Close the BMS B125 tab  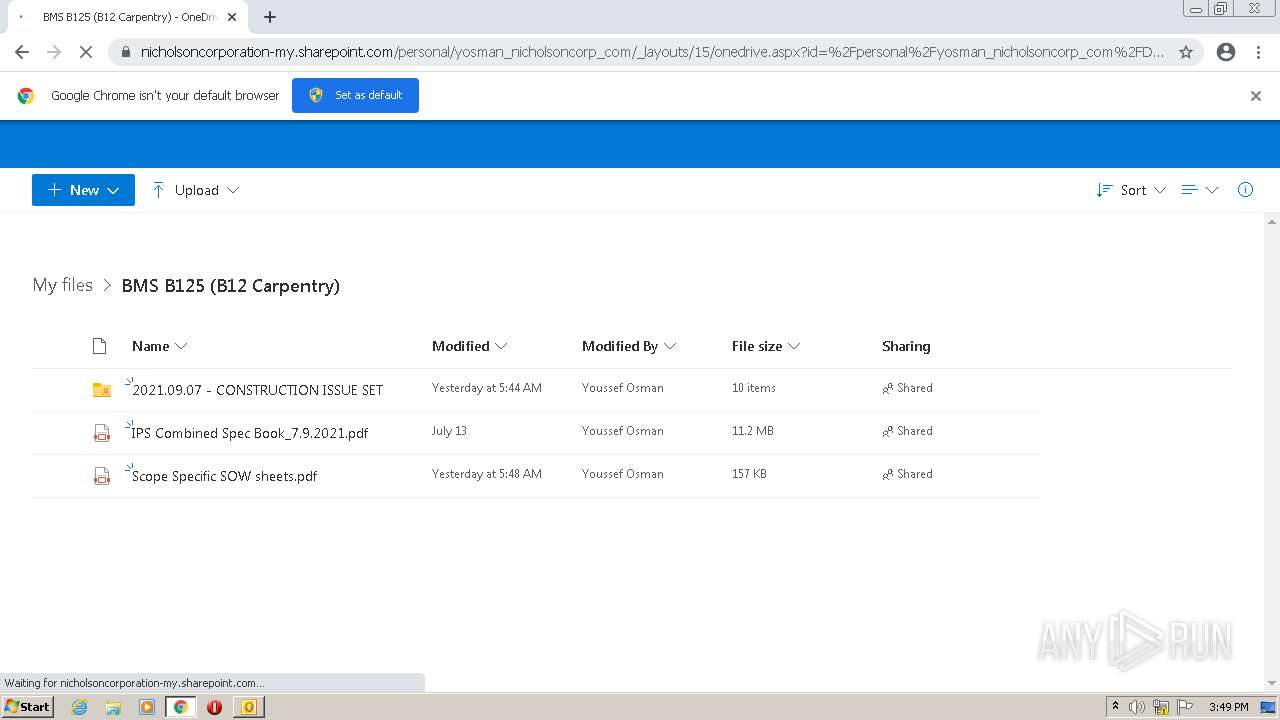233,17
